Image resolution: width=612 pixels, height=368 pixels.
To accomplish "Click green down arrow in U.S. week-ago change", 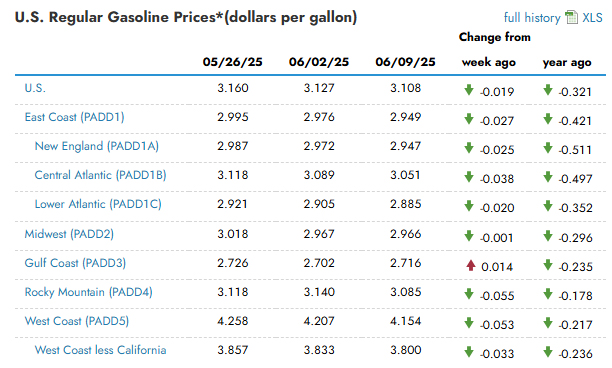I will click(469, 90).
